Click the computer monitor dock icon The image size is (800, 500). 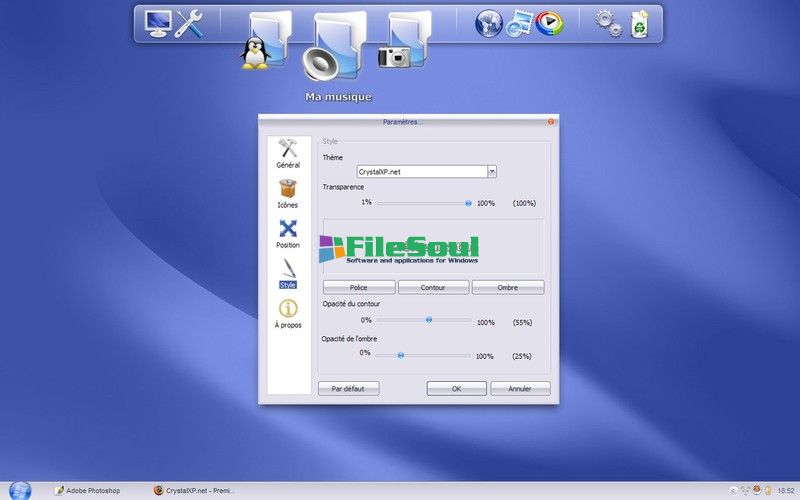[x=158, y=22]
